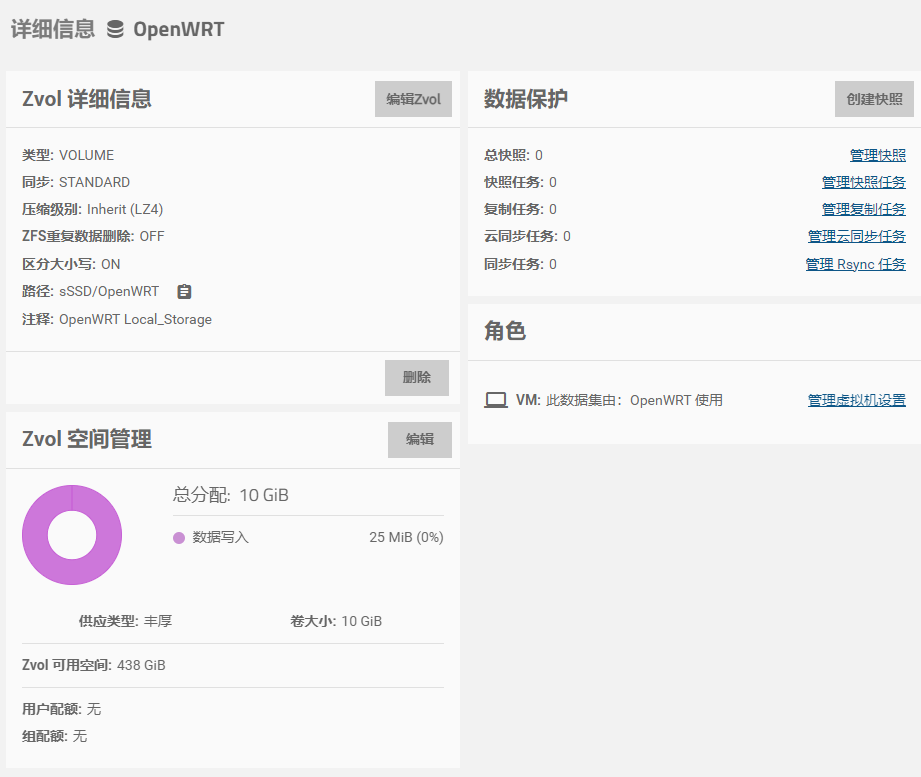
Task: Click the purple 数据写入 legend dot
Action: tap(178, 537)
